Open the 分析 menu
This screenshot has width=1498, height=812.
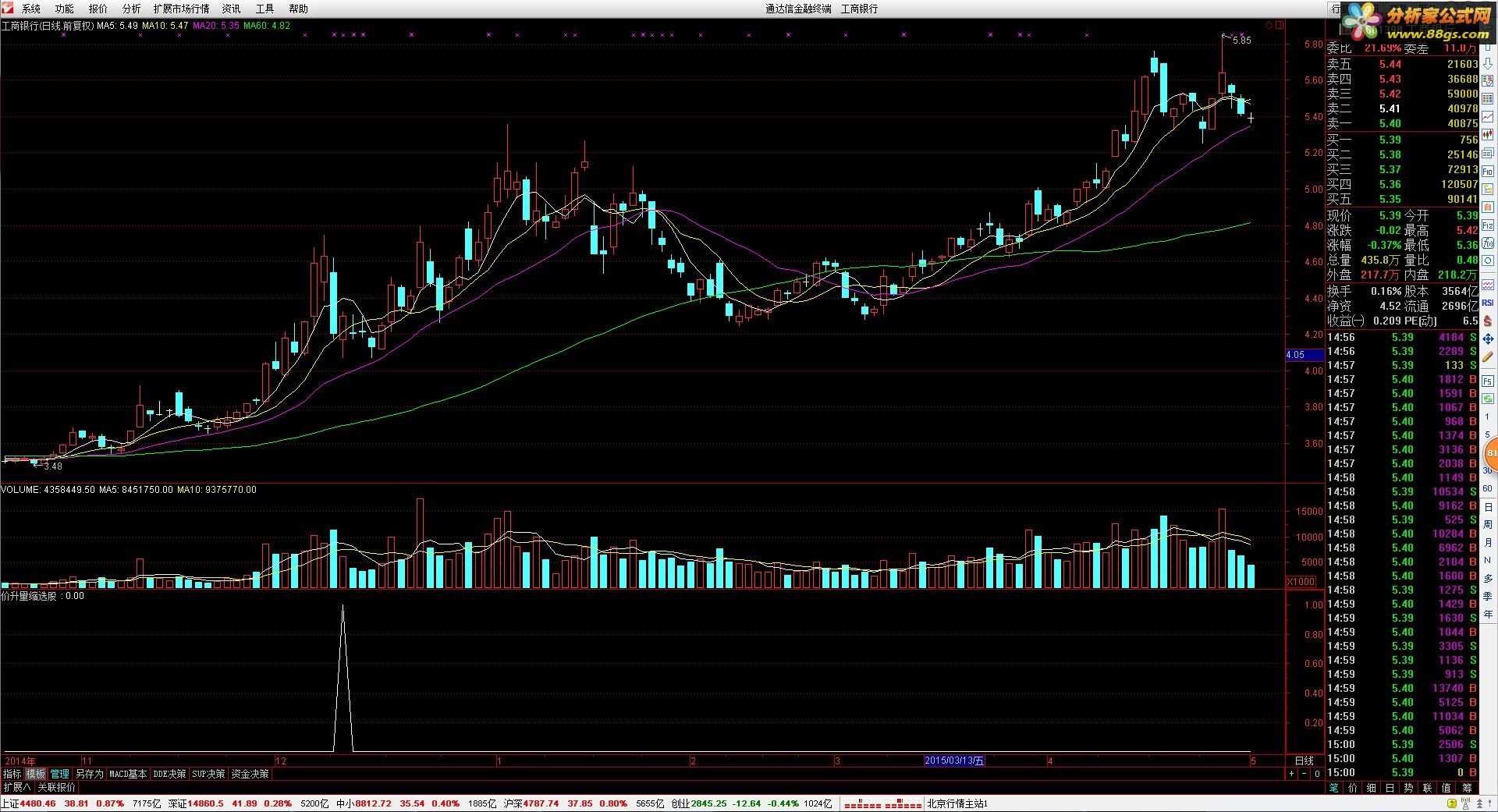click(131, 9)
